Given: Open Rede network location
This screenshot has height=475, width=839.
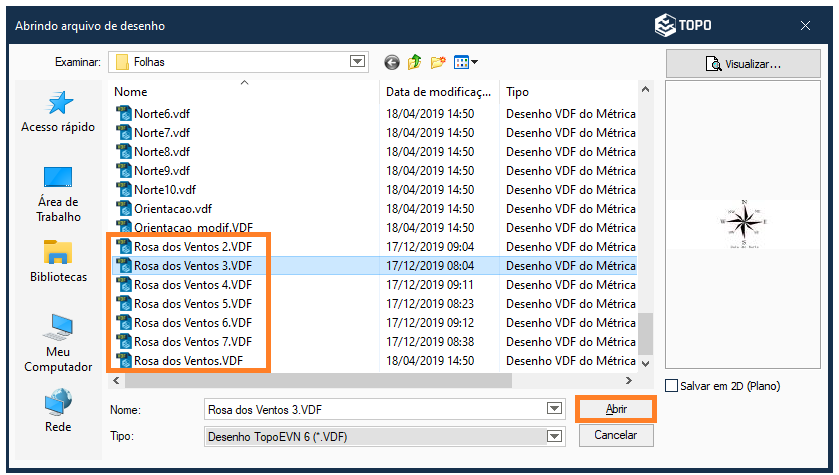Looking at the screenshot, I should click(x=58, y=411).
